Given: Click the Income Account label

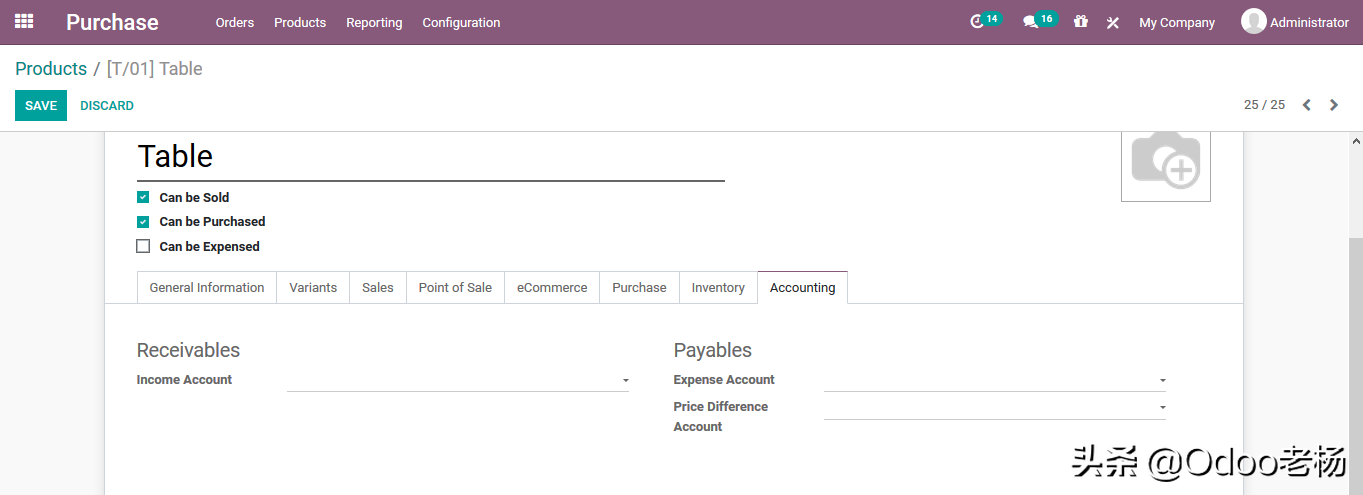Looking at the screenshot, I should pyautogui.click(x=184, y=380).
